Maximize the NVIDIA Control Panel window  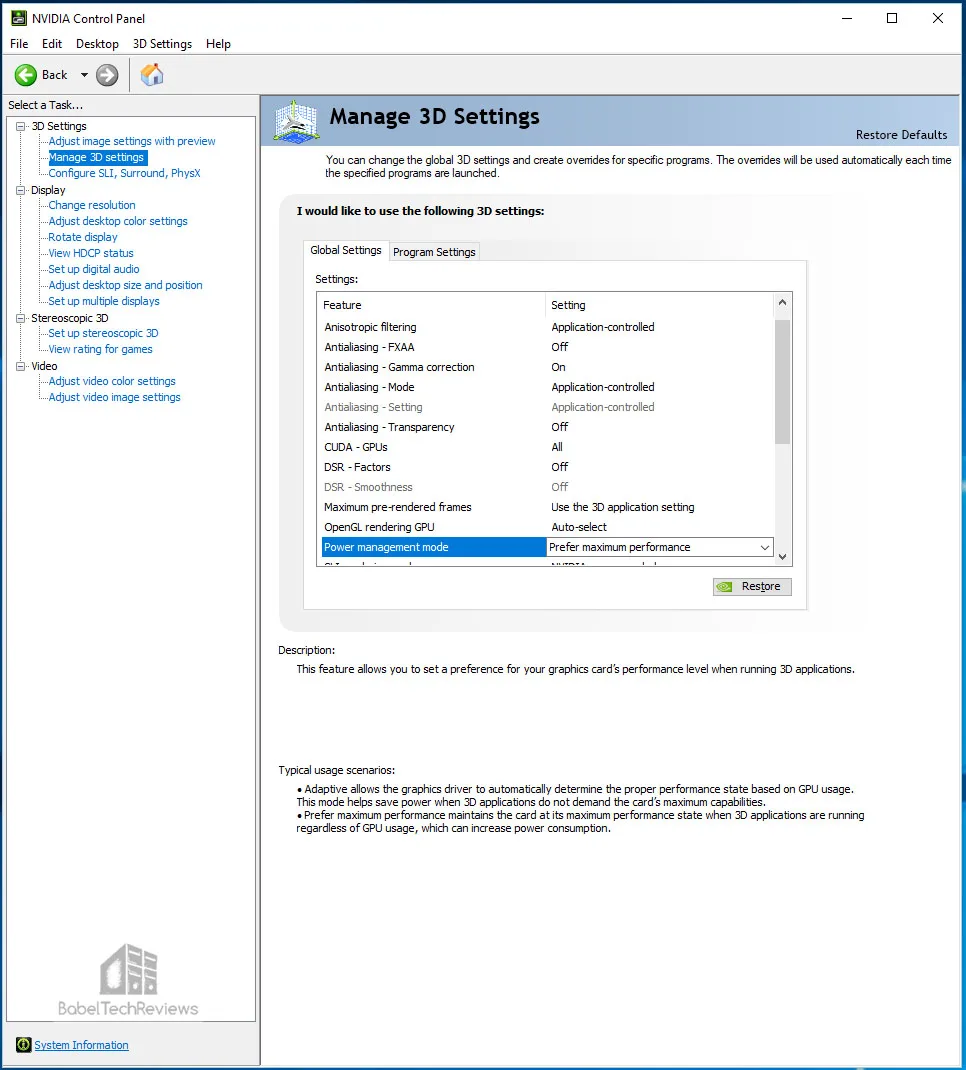pos(892,18)
